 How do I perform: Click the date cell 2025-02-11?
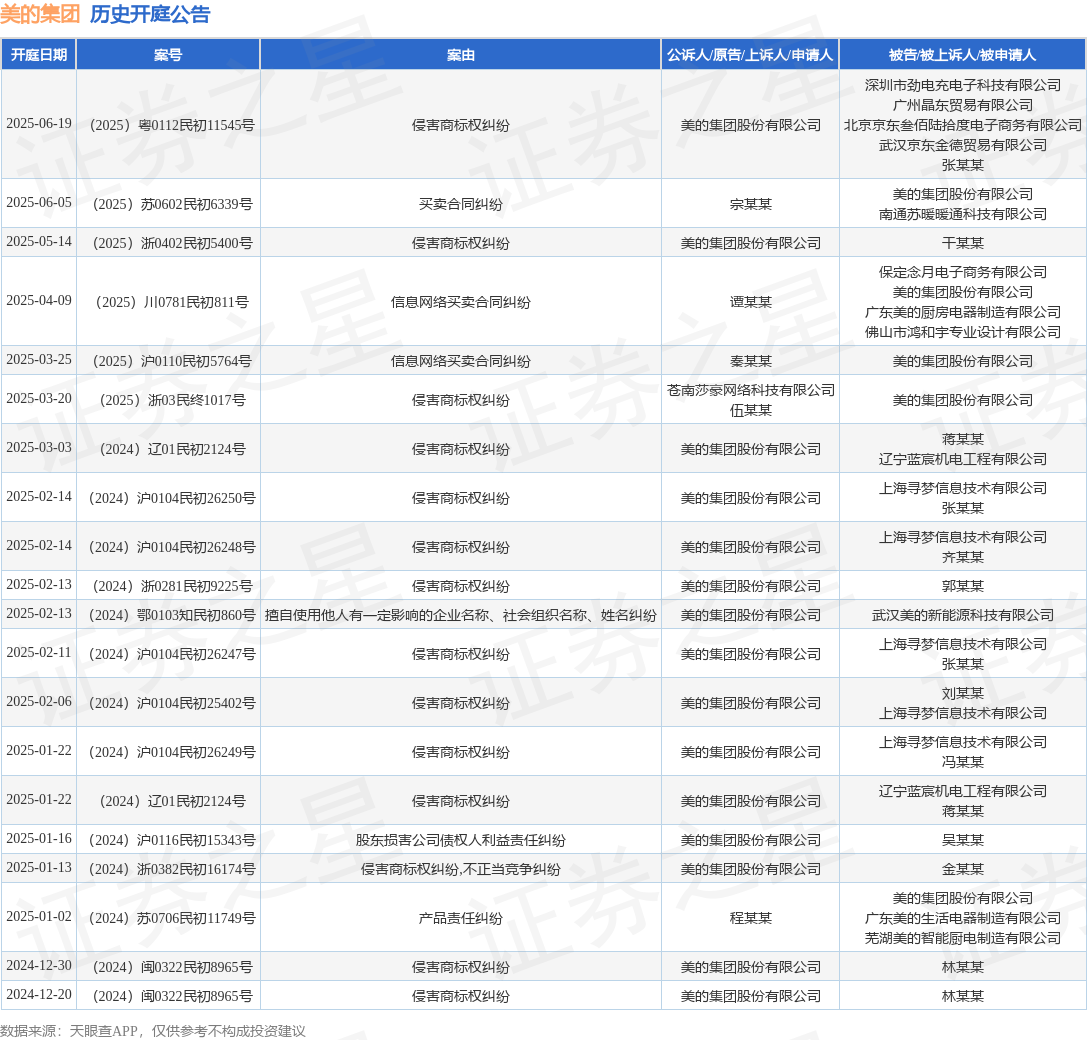coord(39,652)
